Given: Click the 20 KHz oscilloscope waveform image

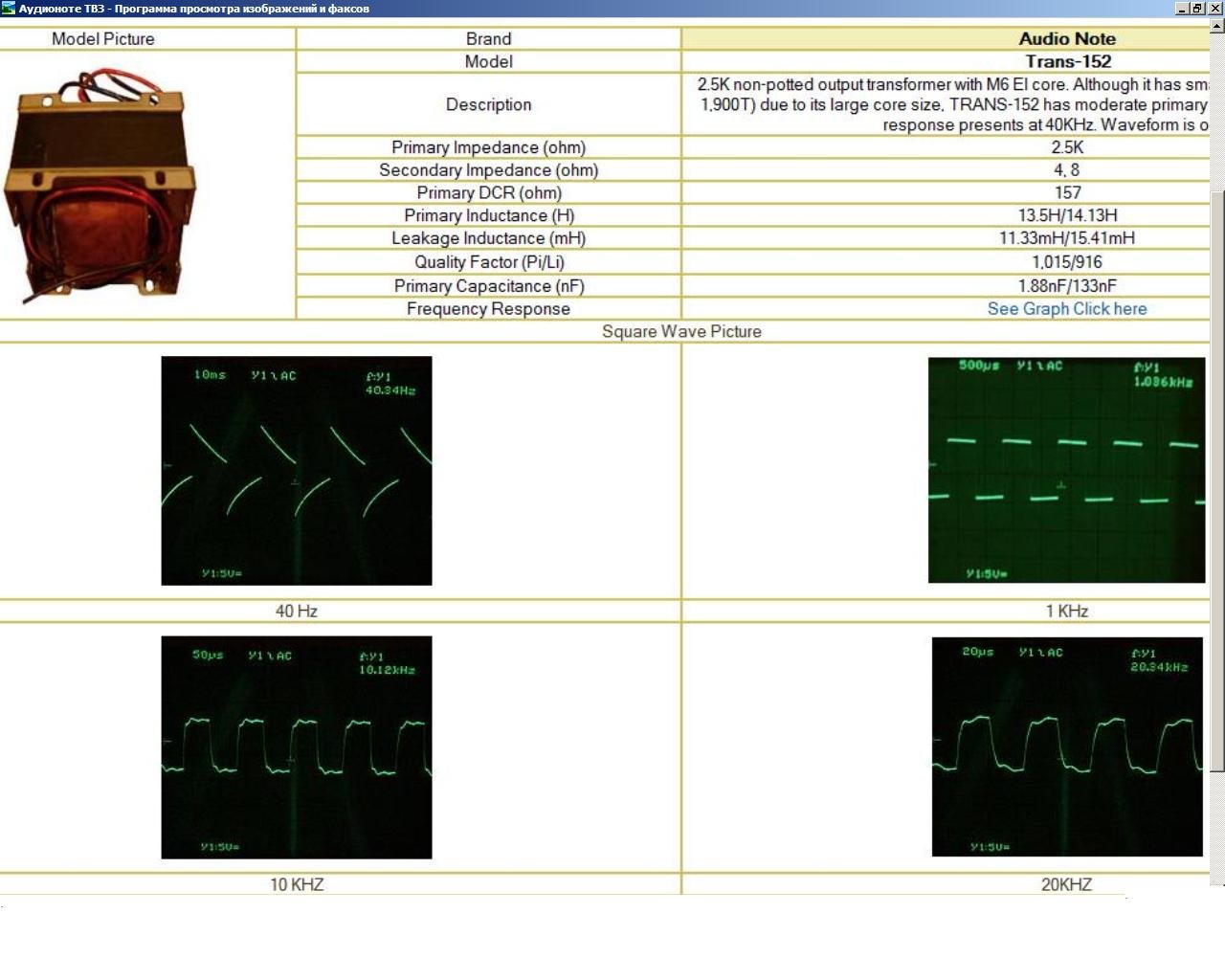Looking at the screenshot, I should (1067, 746).
